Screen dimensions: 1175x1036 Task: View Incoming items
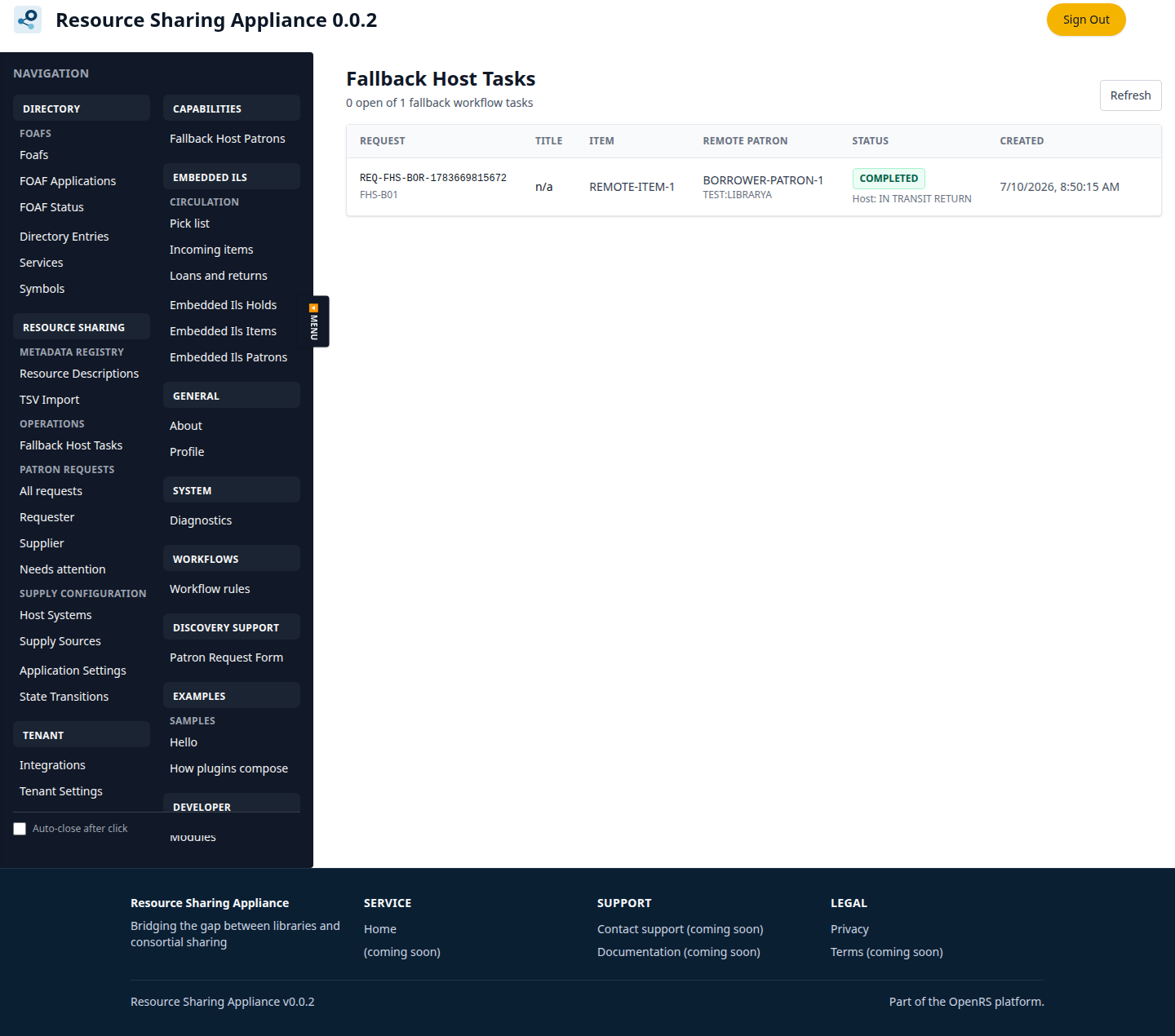[x=211, y=250]
